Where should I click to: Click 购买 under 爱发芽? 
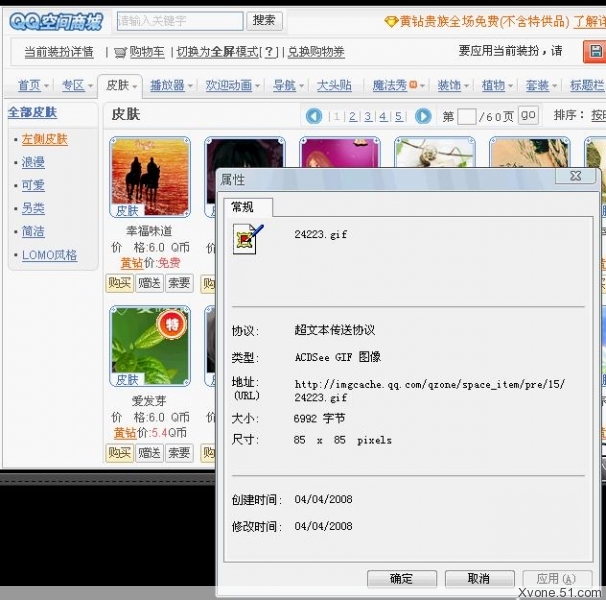119,453
